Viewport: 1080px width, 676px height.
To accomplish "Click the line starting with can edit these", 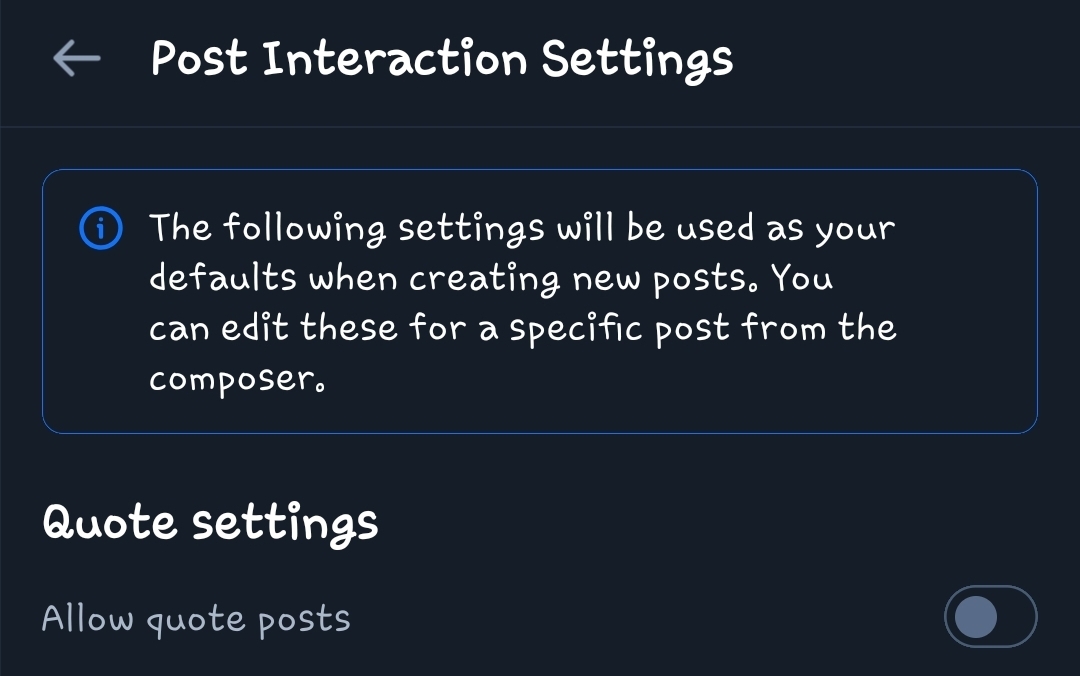I will [522, 329].
